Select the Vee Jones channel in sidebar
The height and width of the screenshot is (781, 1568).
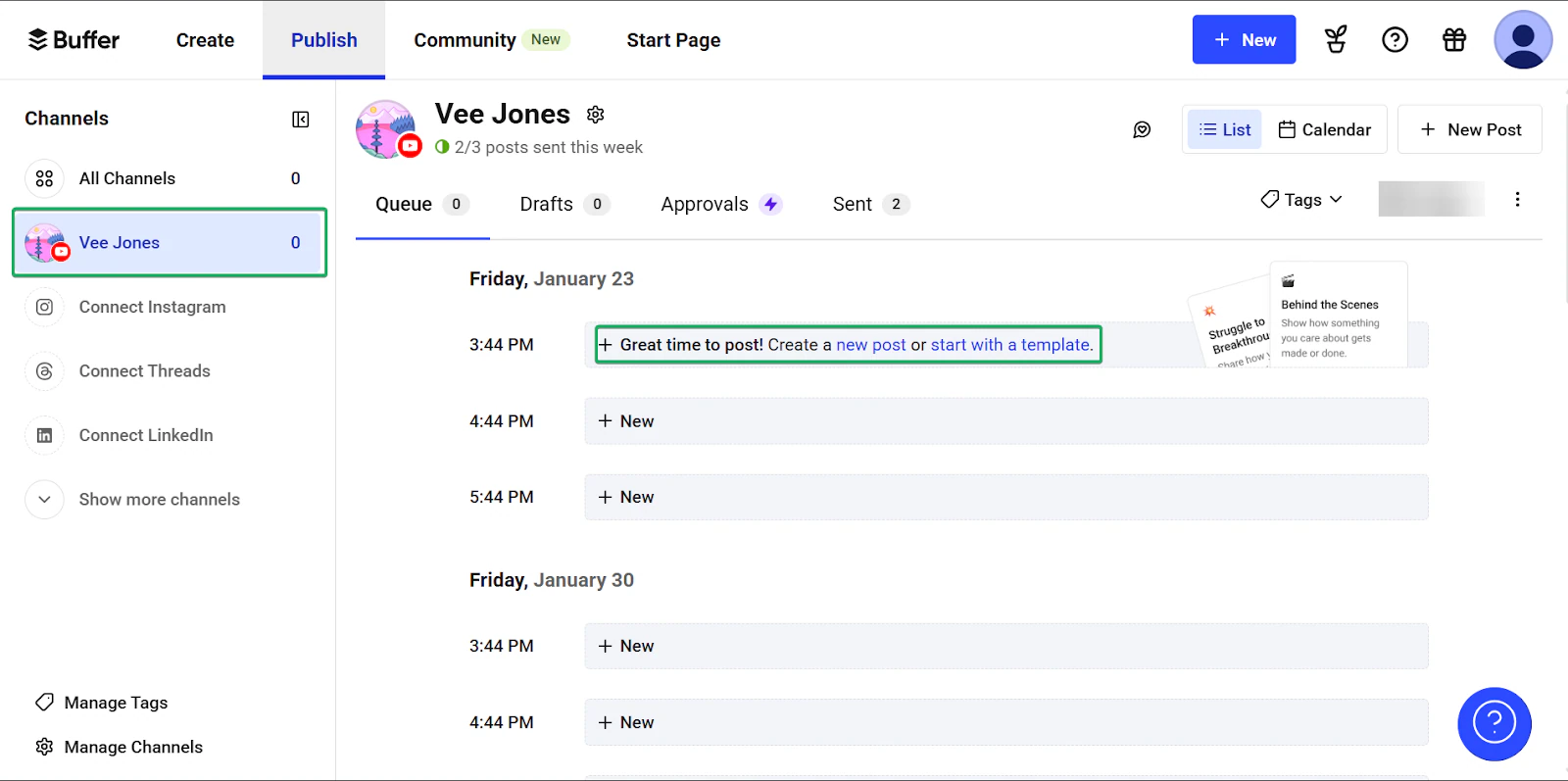coord(170,242)
